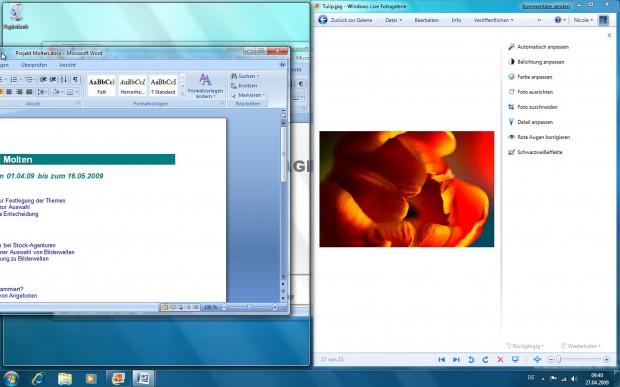The image size is (620, 387).
Task: Open the Datei menu in Fotogalerie
Action: coord(393,20)
